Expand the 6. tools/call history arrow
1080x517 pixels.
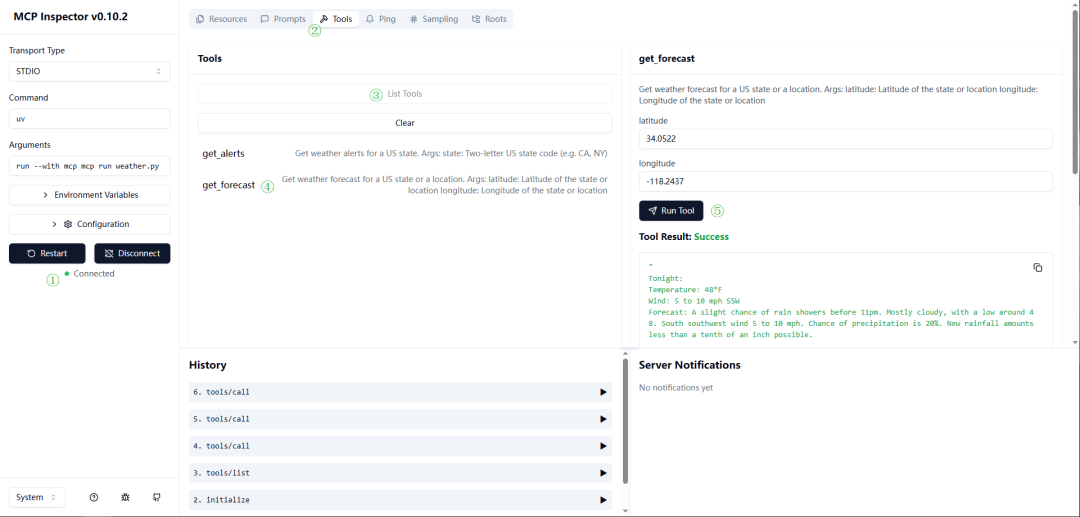[603, 392]
